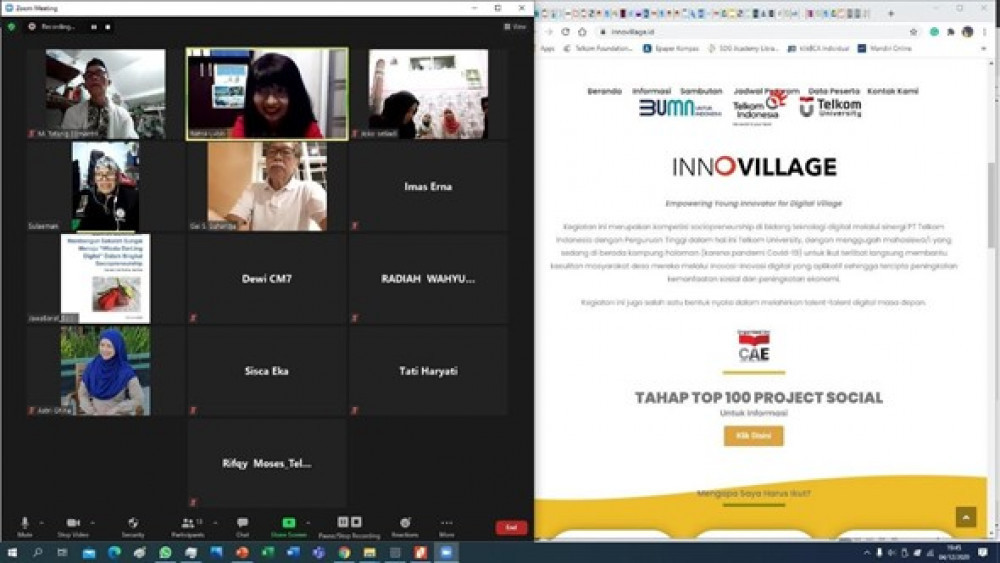Open SDG Academy bookmark
This screenshot has width=1000, height=563.
(743, 48)
